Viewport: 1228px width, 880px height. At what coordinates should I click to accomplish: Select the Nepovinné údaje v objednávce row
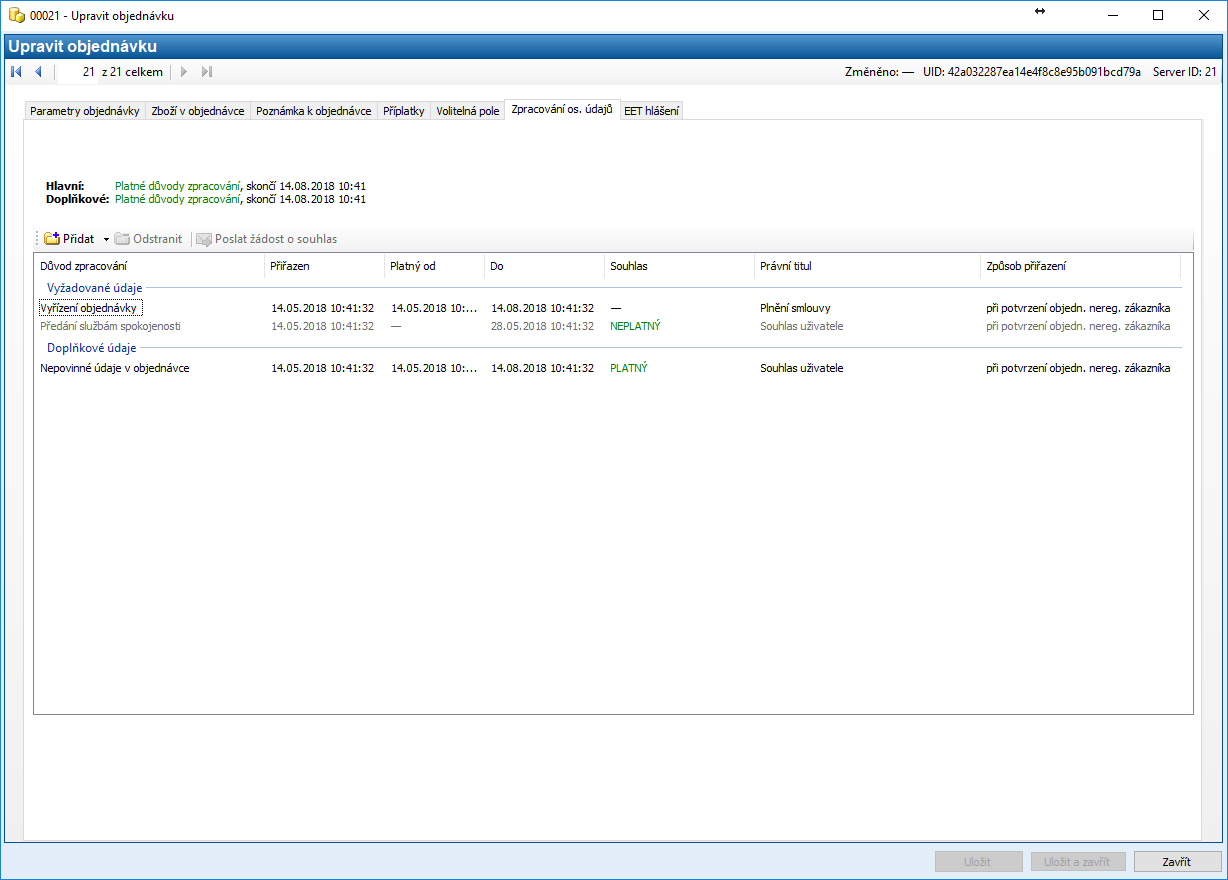pos(114,368)
